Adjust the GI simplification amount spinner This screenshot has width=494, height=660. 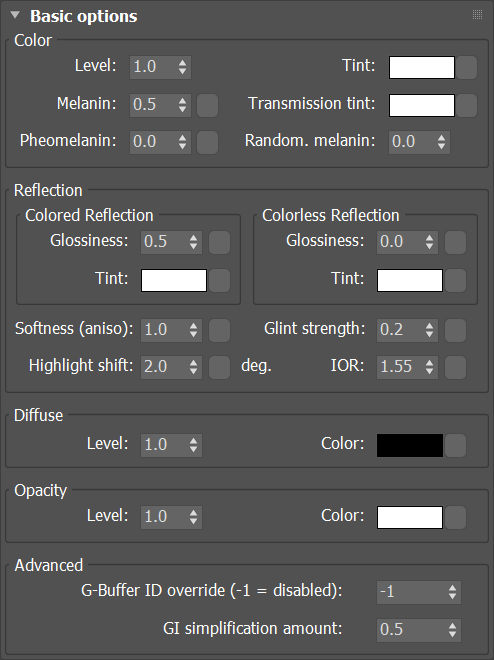(452, 630)
